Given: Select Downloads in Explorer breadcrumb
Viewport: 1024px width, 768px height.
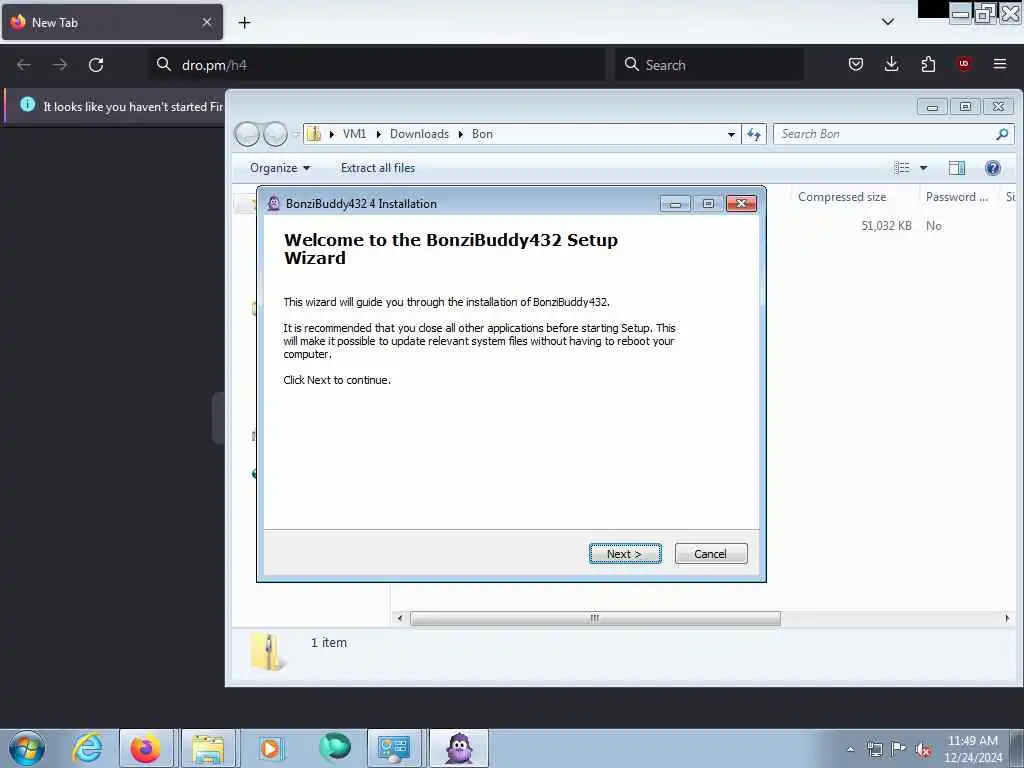Looking at the screenshot, I should [419, 134].
